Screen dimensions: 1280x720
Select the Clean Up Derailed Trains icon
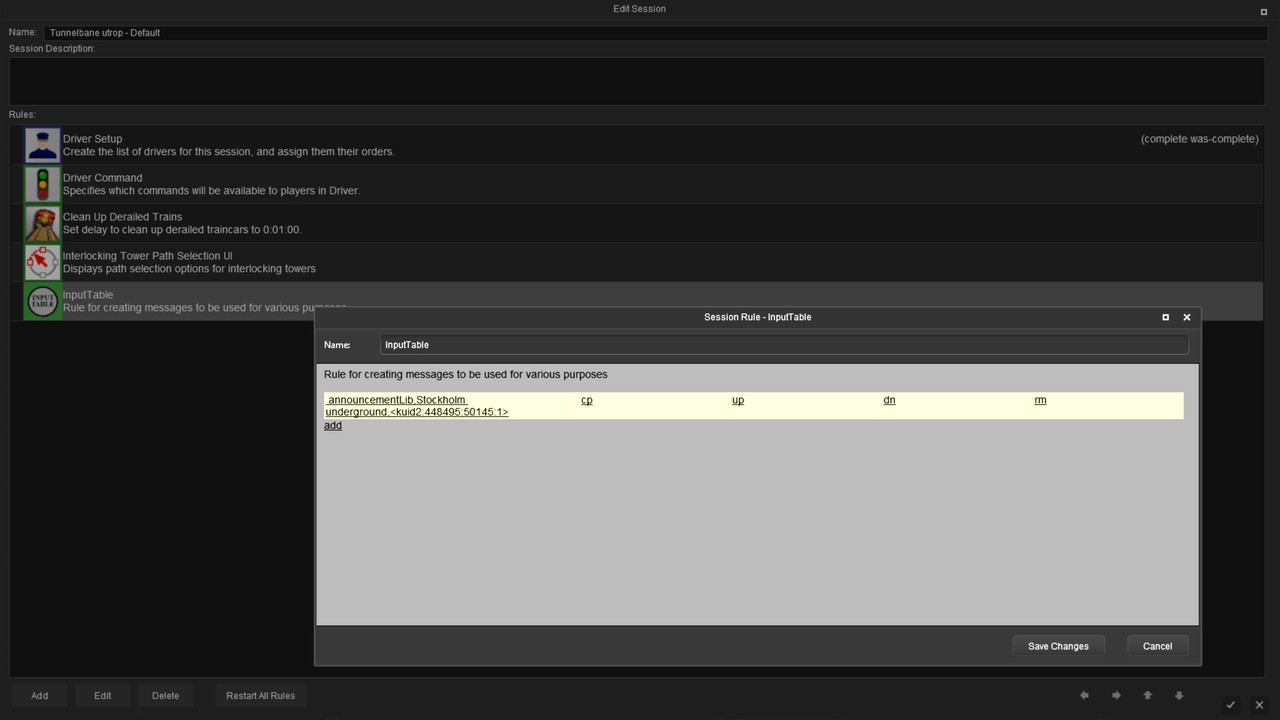click(x=42, y=223)
